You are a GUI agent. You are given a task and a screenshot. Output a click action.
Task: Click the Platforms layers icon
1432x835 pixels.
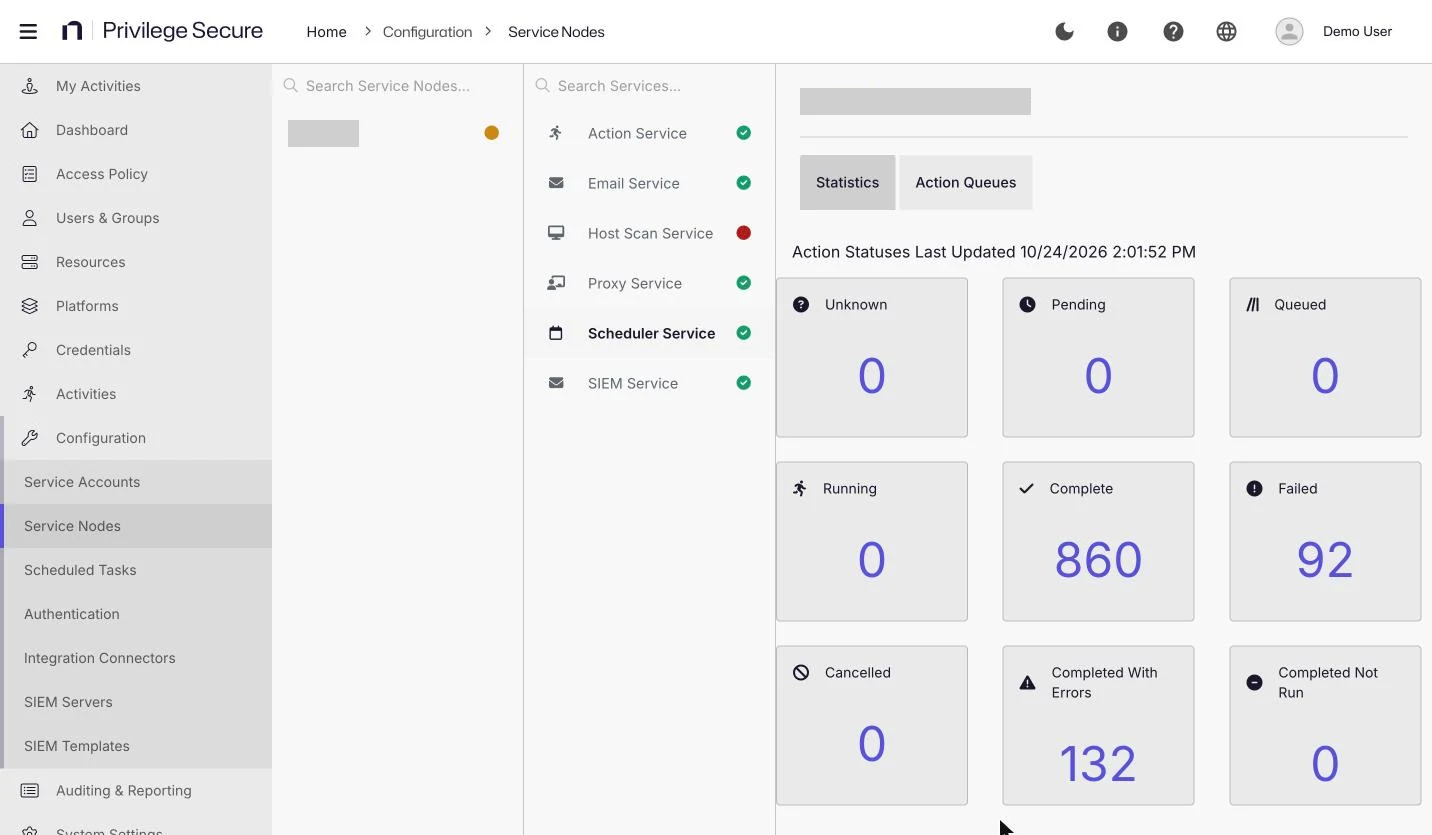pos(30,306)
